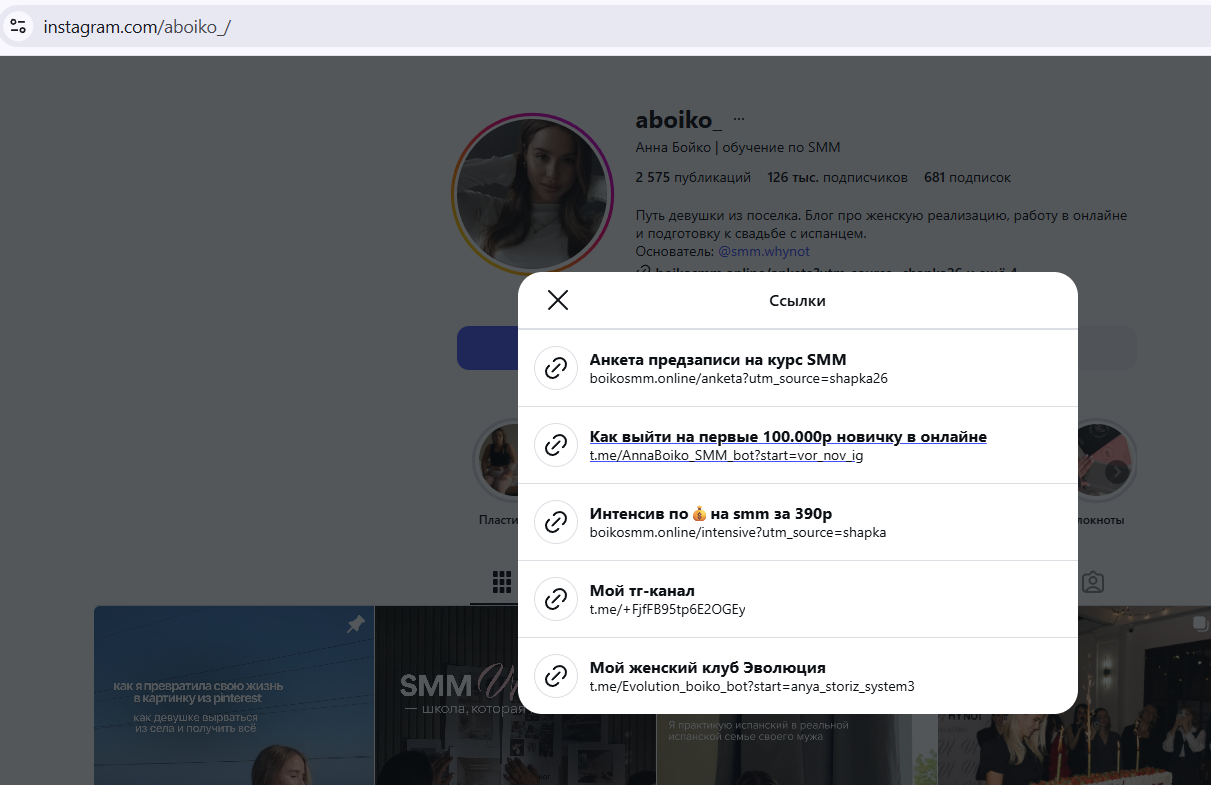Open the @smm.whynot profile link
Image resolution: width=1211 pixels, height=785 pixels.
[x=764, y=251]
